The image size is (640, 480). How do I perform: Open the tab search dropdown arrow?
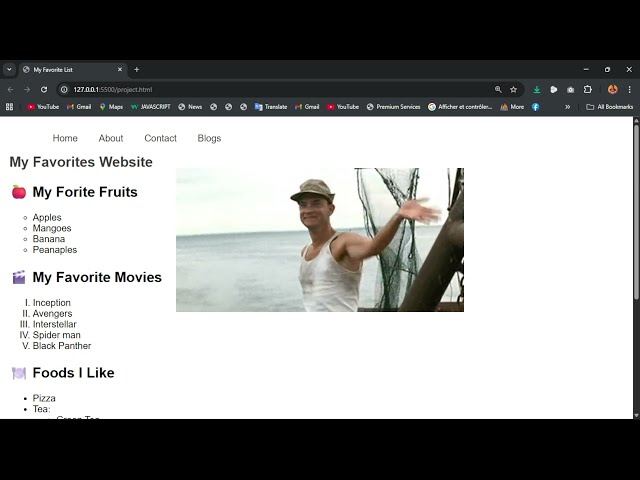point(9,69)
